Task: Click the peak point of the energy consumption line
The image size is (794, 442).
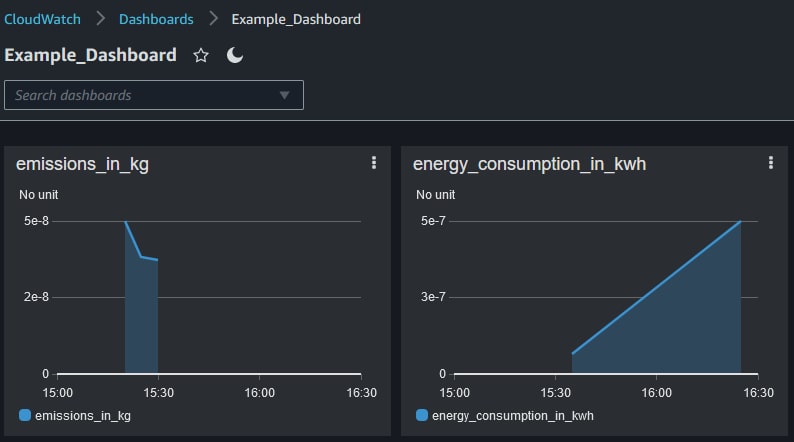Action: (741, 221)
